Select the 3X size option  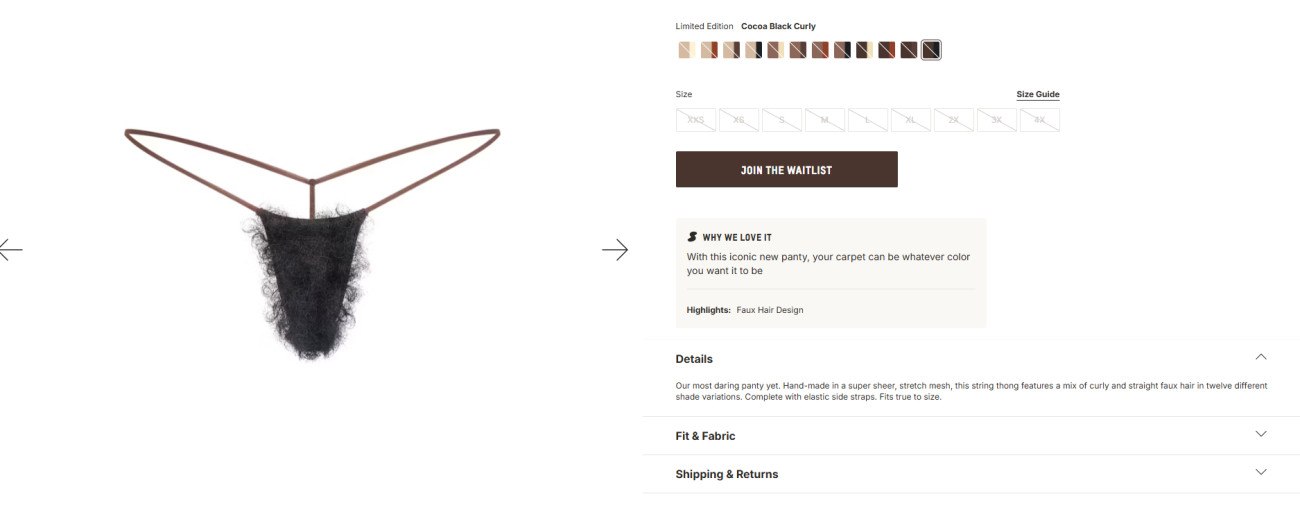(997, 120)
